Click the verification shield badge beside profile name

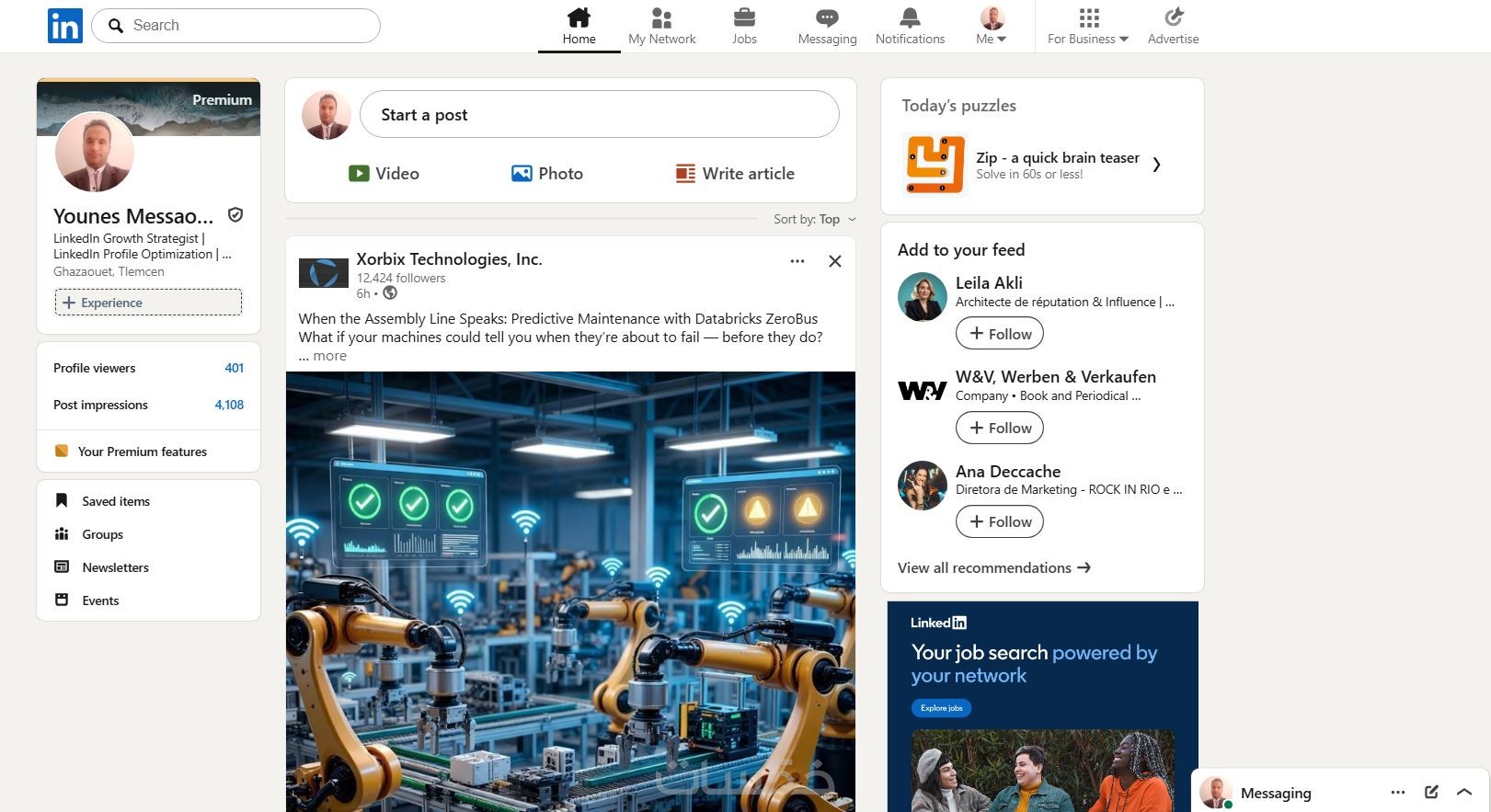pos(235,215)
